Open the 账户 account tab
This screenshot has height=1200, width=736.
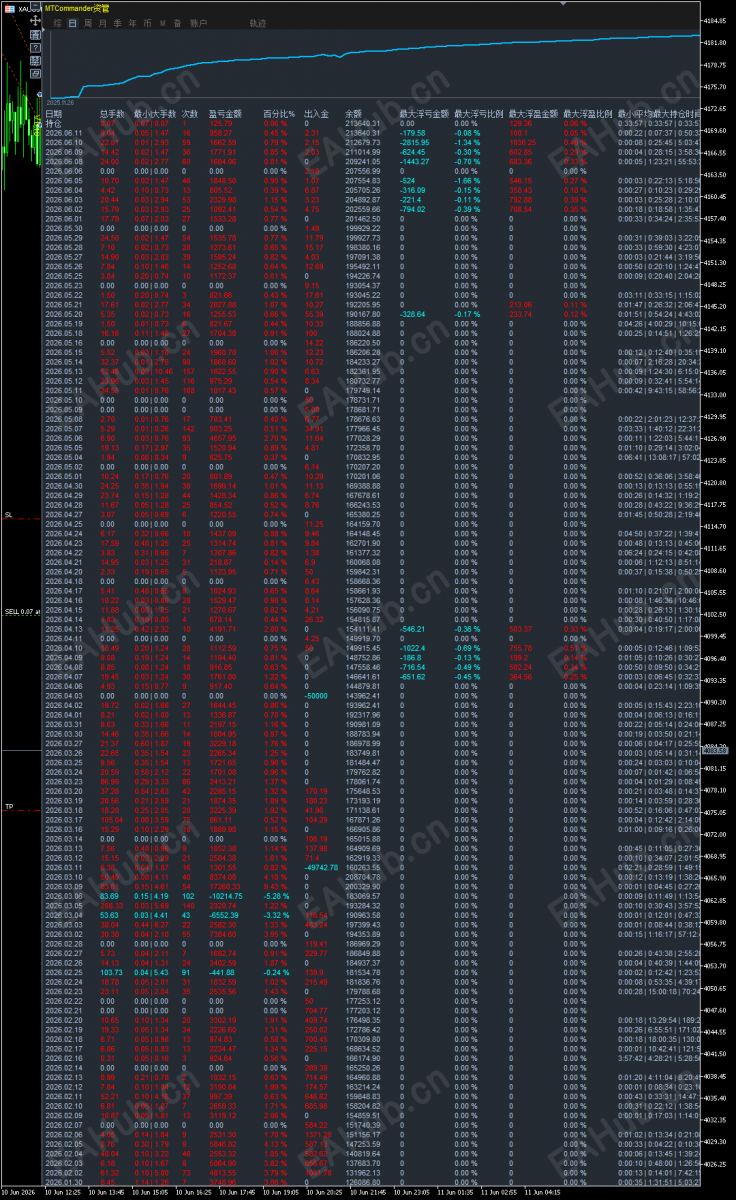pyautogui.click(x=198, y=23)
